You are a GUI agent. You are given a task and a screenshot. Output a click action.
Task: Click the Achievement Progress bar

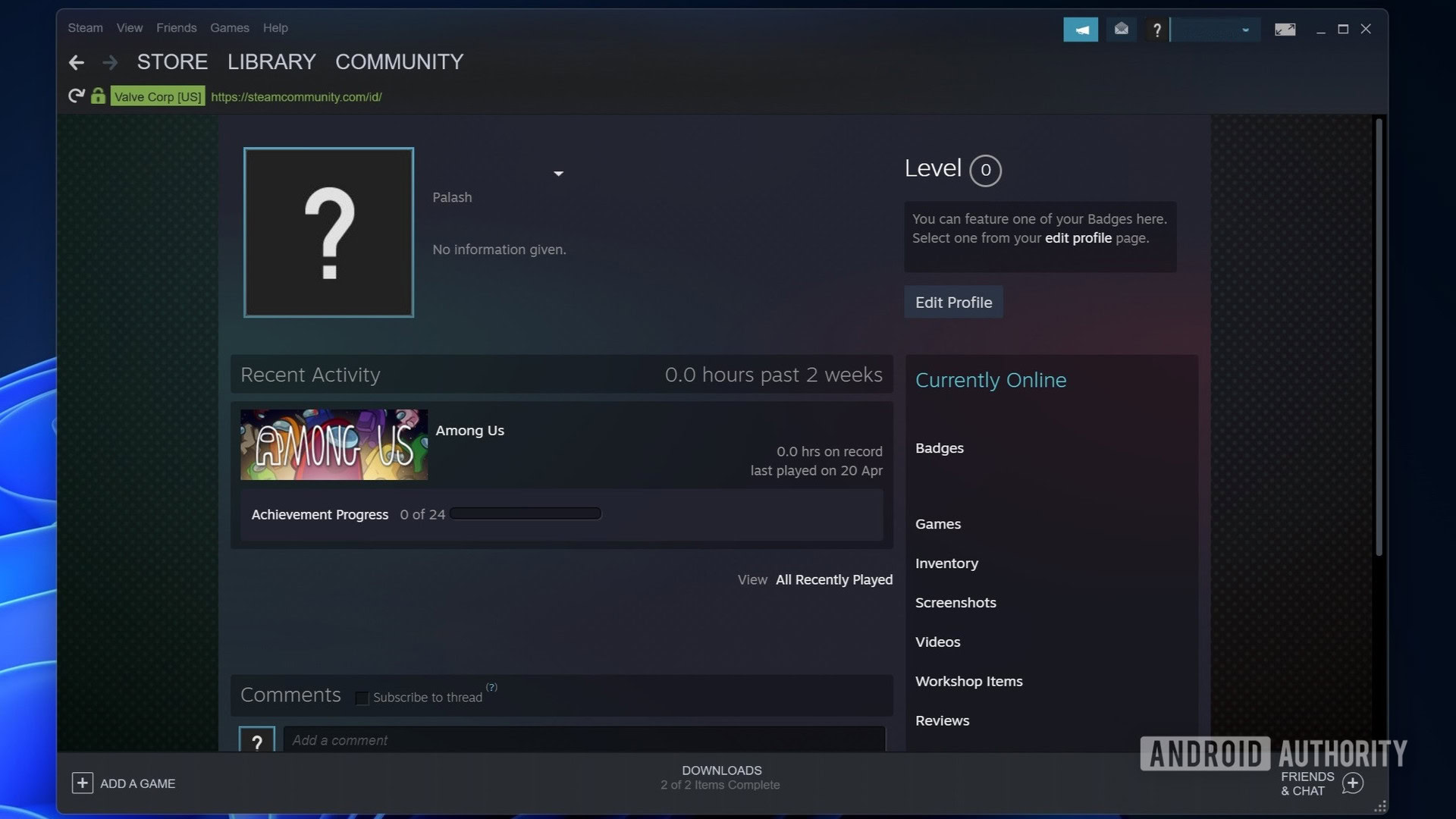coord(525,514)
